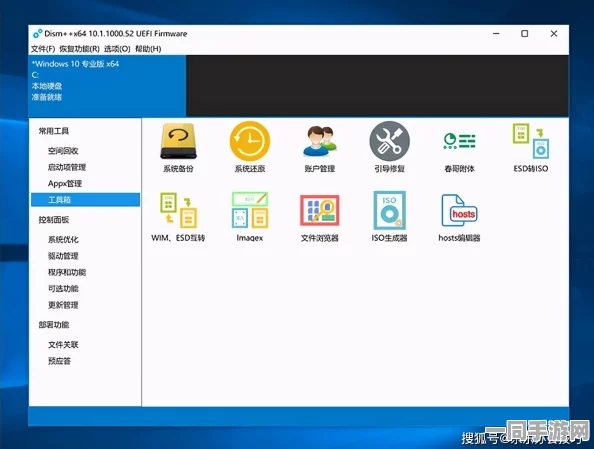This screenshot has width=594, height=449.
Task: Select the Windows 10 专业版 x64 image tile
Action: [x=107, y=86]
